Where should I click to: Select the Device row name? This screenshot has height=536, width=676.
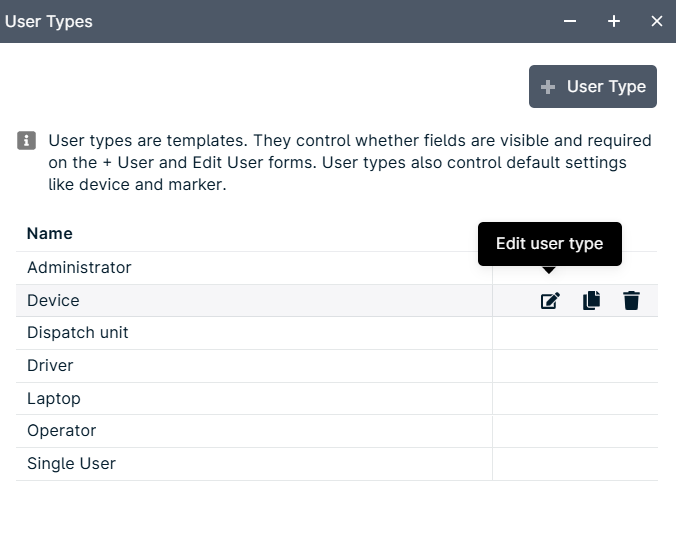point(53,301)
